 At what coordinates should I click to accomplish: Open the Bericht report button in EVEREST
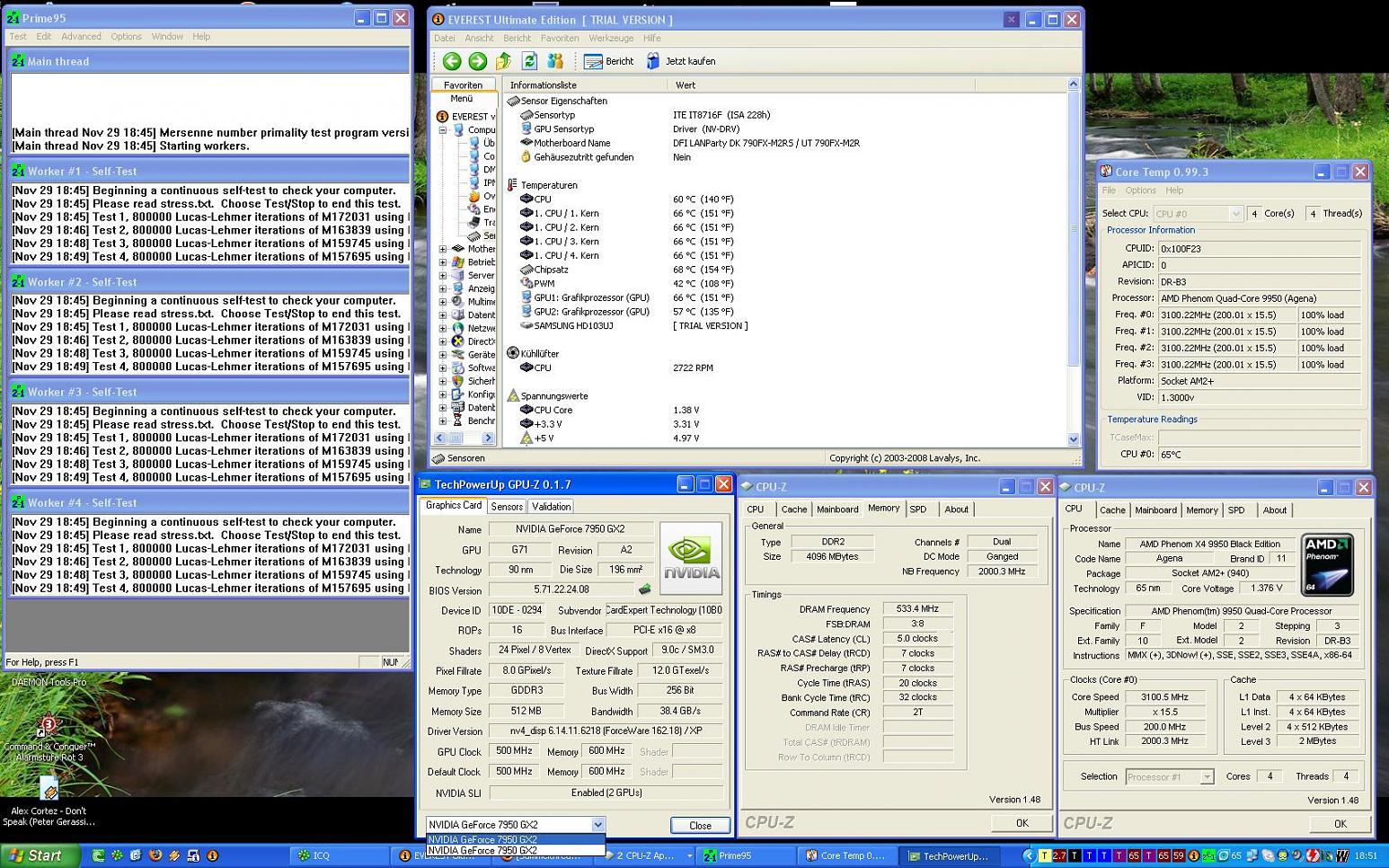[609, 61]
